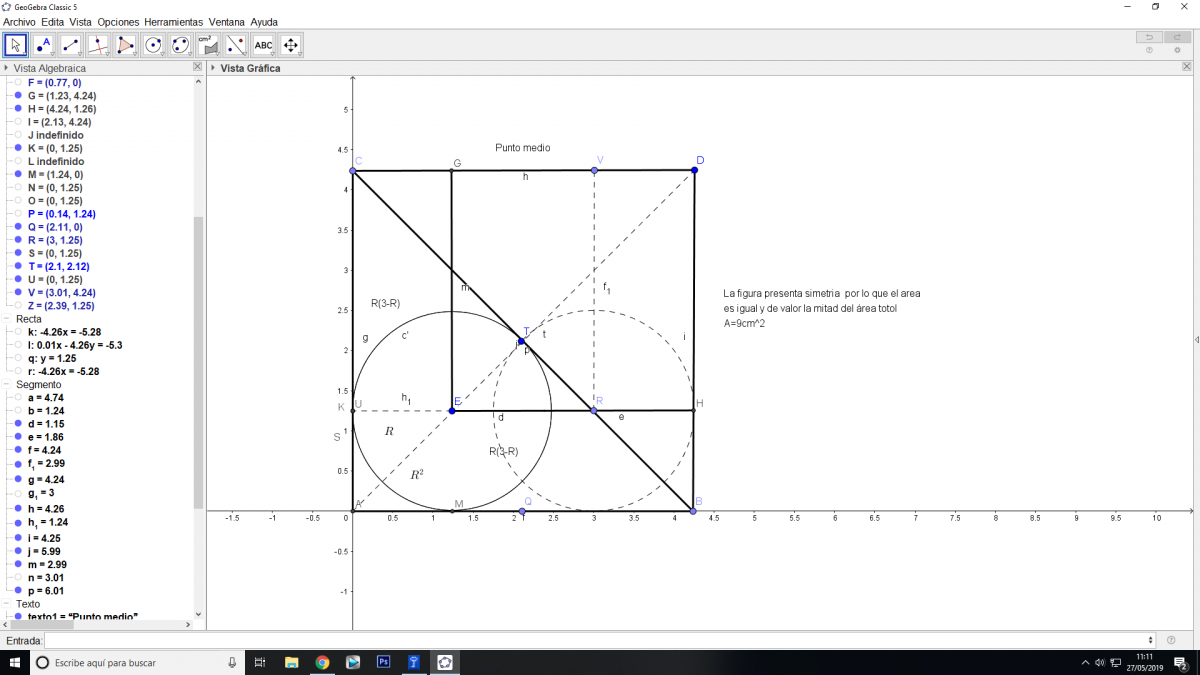1200x675 pixels.
Task: Collapse the Segmento category
Action: click(x=8, y=385)
